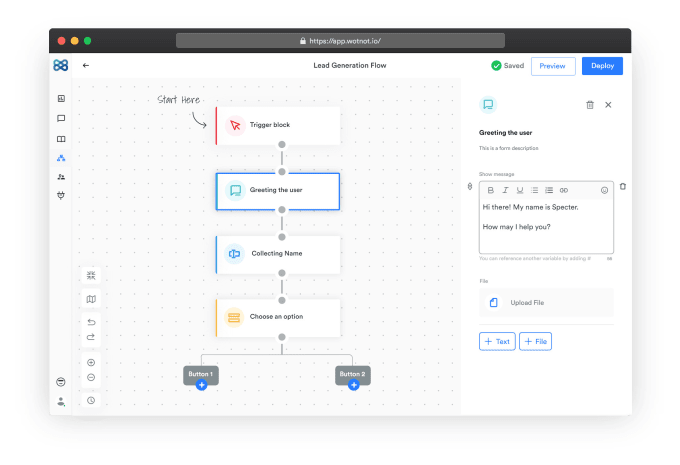Click the back arrow beside the flow title
The image size is (680, 465).
(x=86, y=65)
